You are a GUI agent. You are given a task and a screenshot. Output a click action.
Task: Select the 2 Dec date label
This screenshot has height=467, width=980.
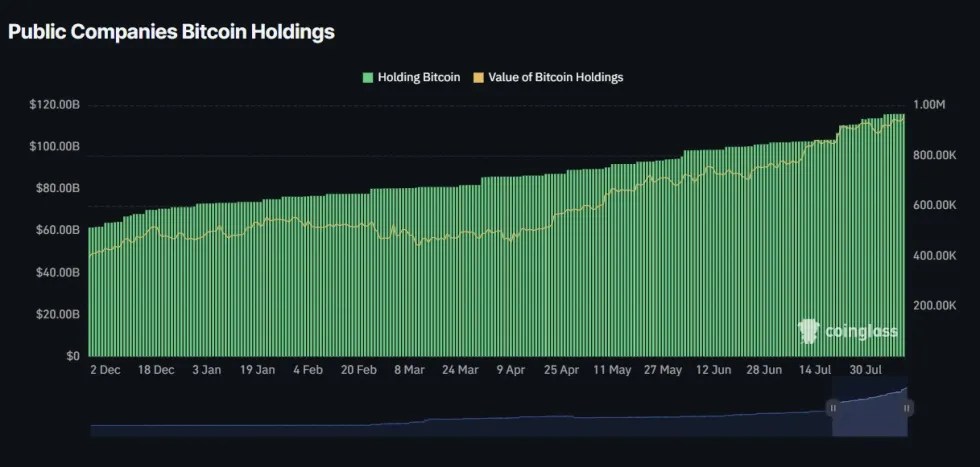coord(105,370)
